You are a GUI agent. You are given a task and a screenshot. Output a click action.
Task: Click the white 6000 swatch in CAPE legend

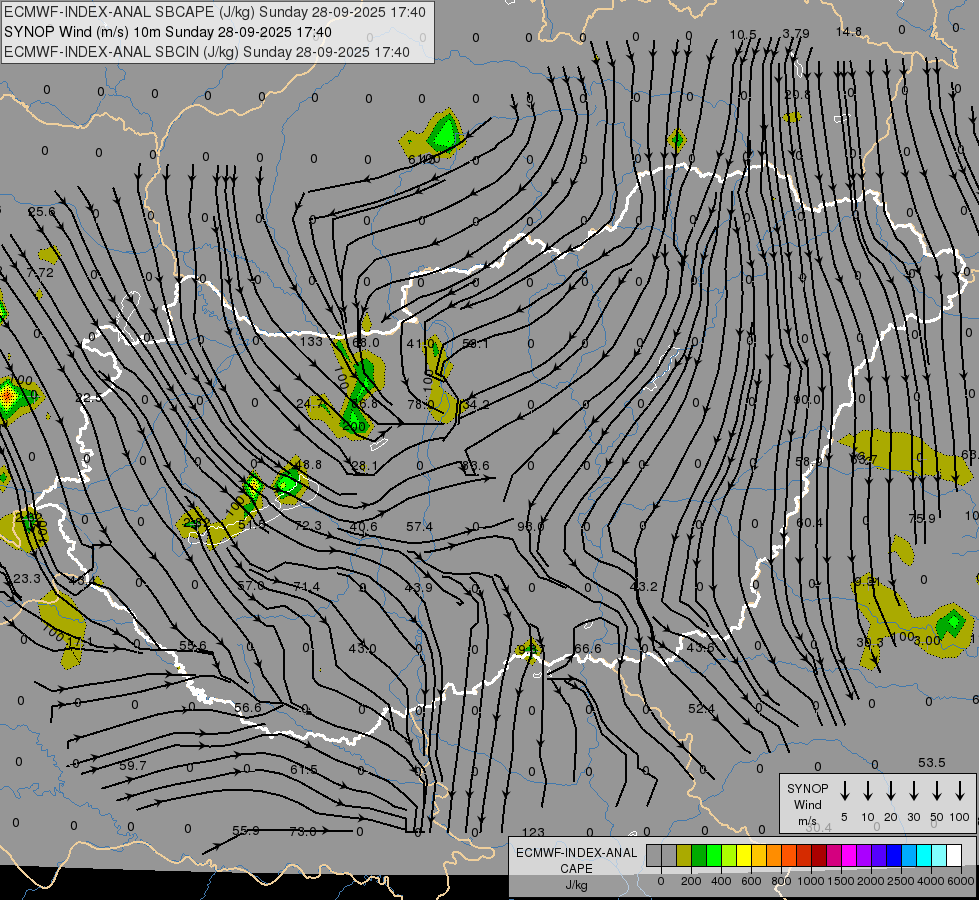click(x=953, y=856)
